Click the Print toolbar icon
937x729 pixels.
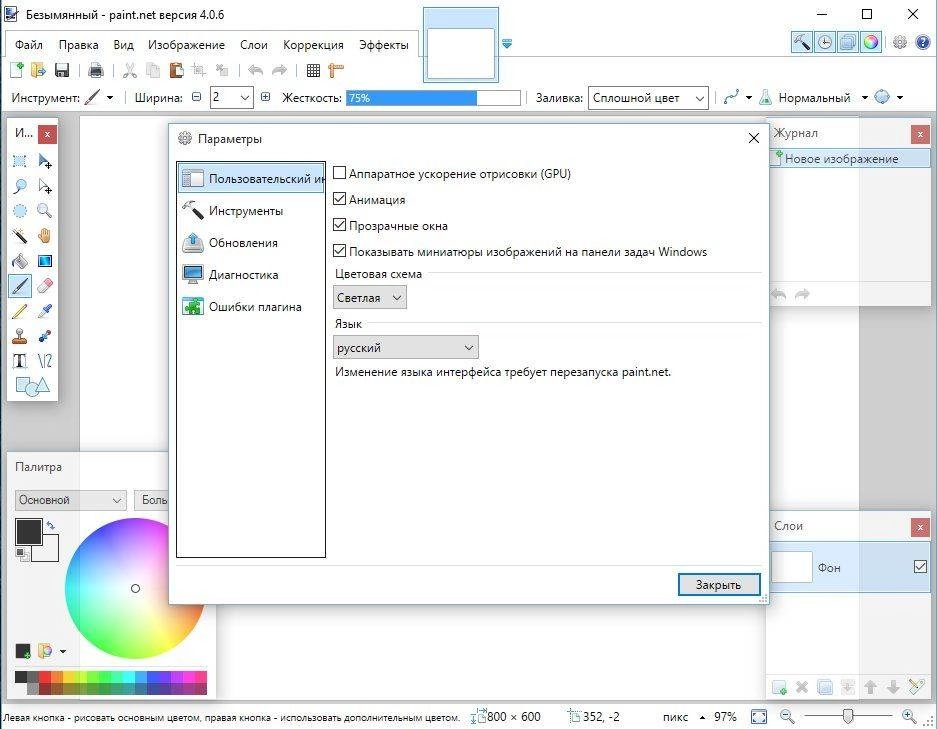pyautogui.click(x=96, y=71)
